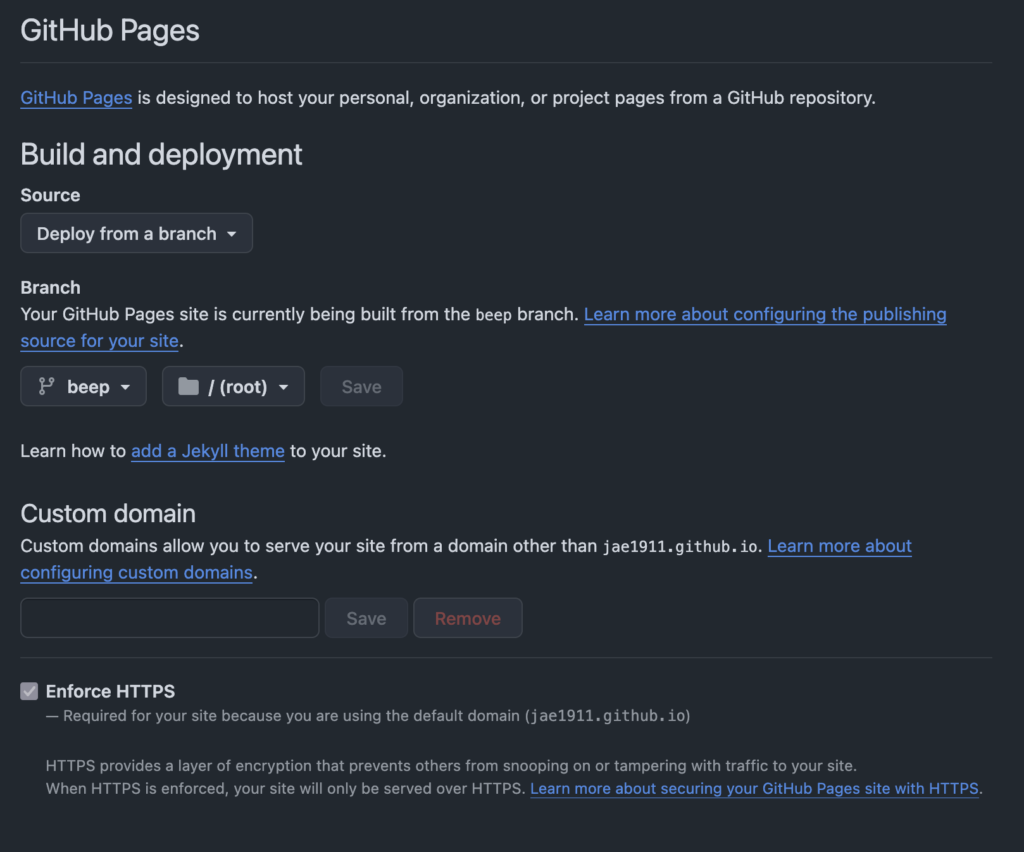Click the add a Jekyll theme link
This screenshot has width=1024, height=852.
[x=207, y=451]
